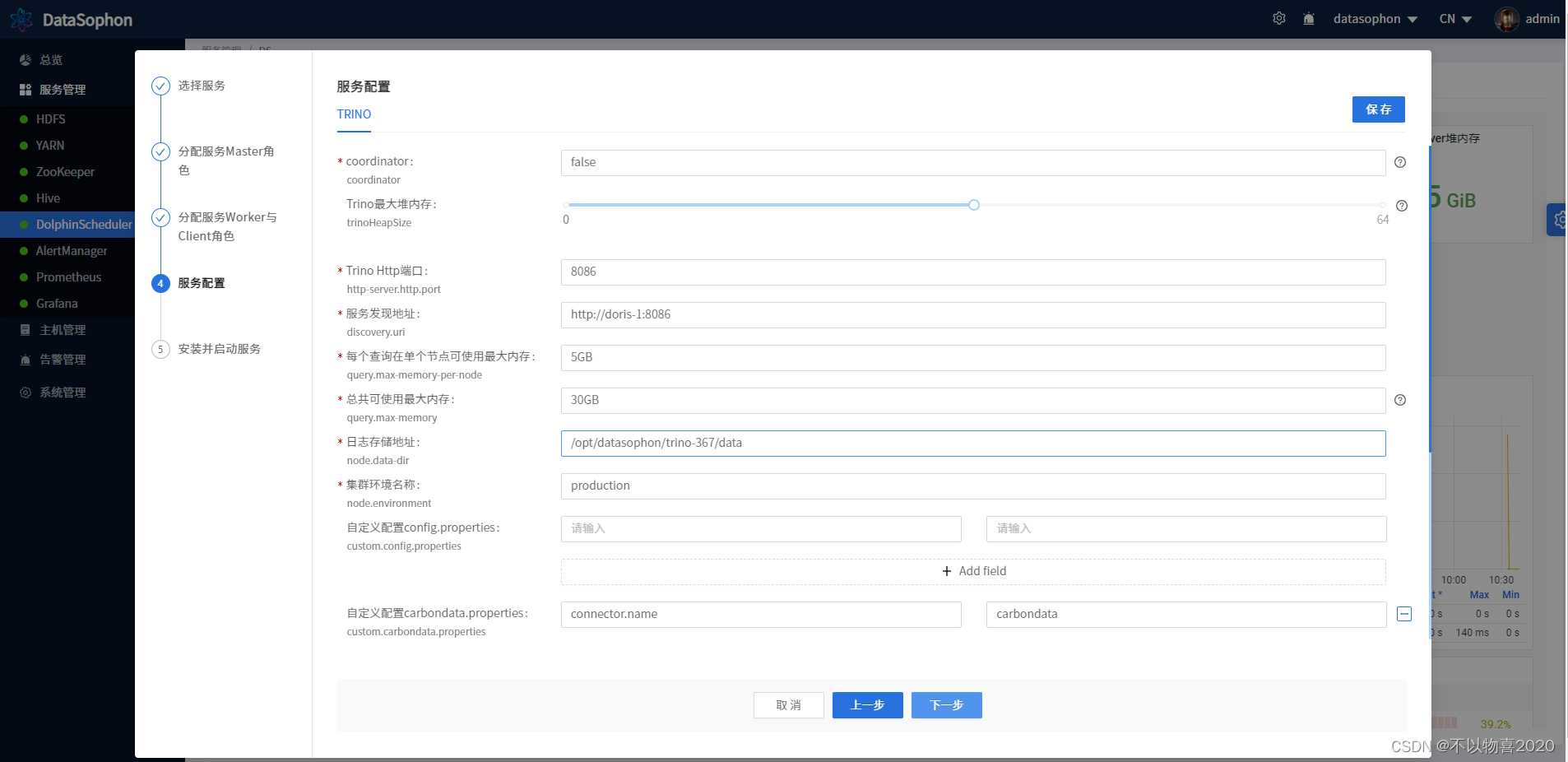The height and width of the screenshot is (762, 1568).
Task: Open the alarm bell notifications icon
Action: click(x=1309, y=18)
